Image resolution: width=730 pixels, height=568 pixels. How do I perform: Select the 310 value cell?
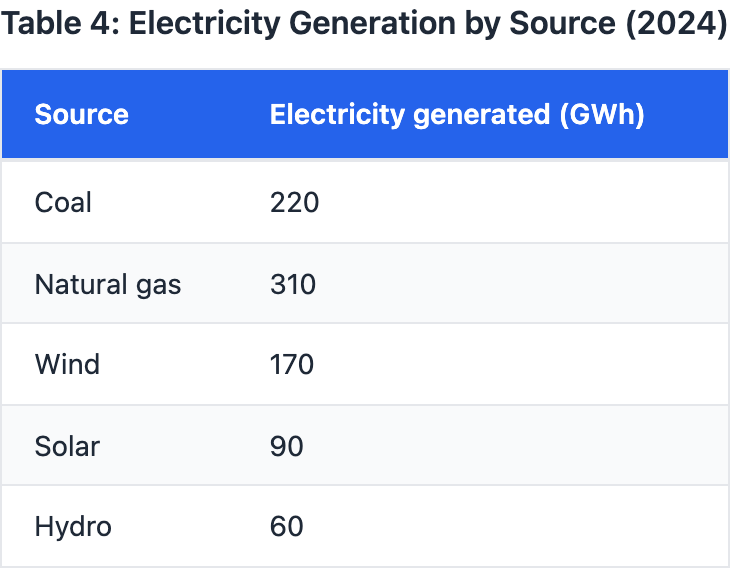293,285
